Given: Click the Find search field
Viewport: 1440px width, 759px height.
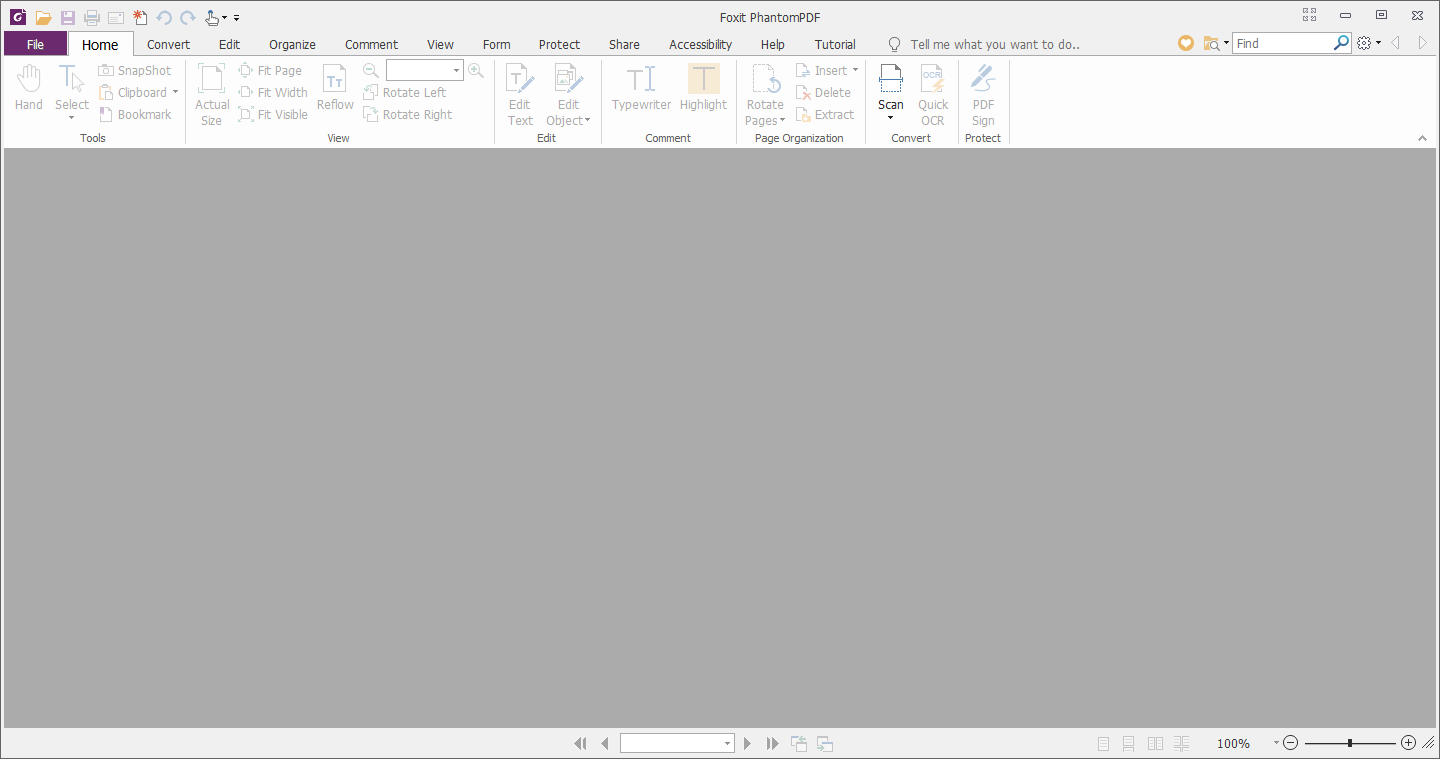Looking at the screenshot, I should (x=1283, y=43).
